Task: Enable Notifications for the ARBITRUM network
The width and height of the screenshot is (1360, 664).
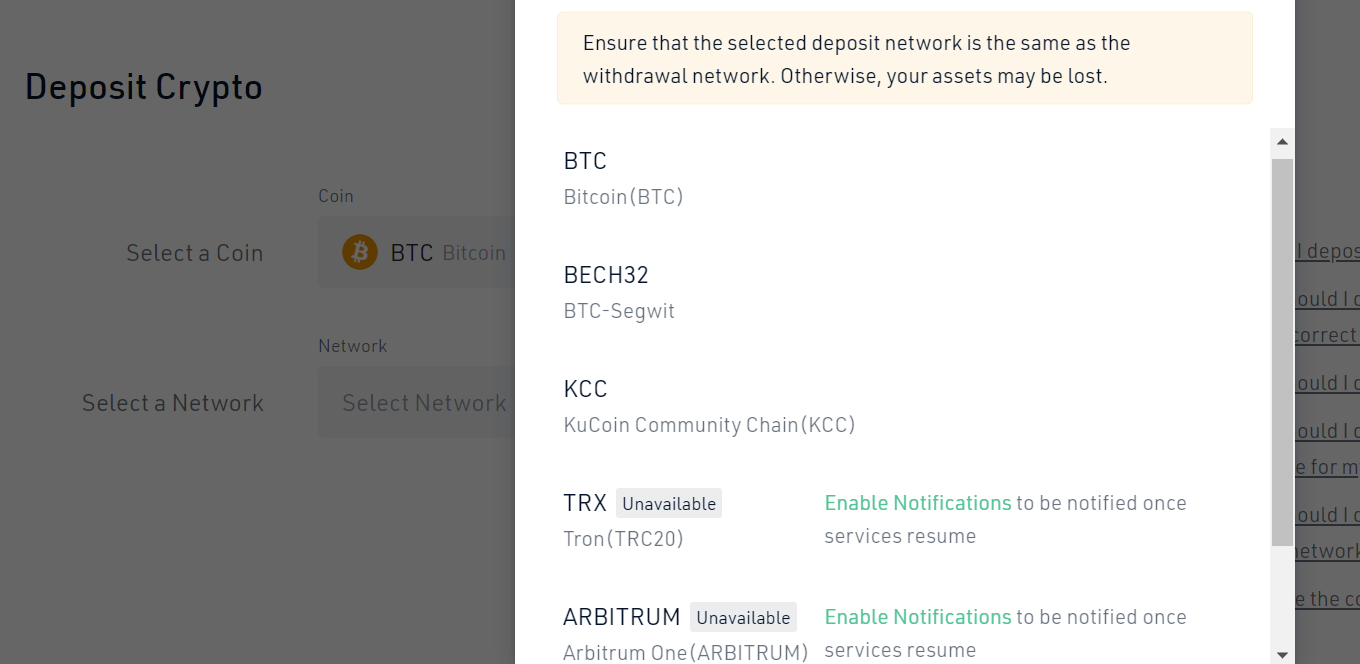Action: pyautogui.click(x=917, y=617)
